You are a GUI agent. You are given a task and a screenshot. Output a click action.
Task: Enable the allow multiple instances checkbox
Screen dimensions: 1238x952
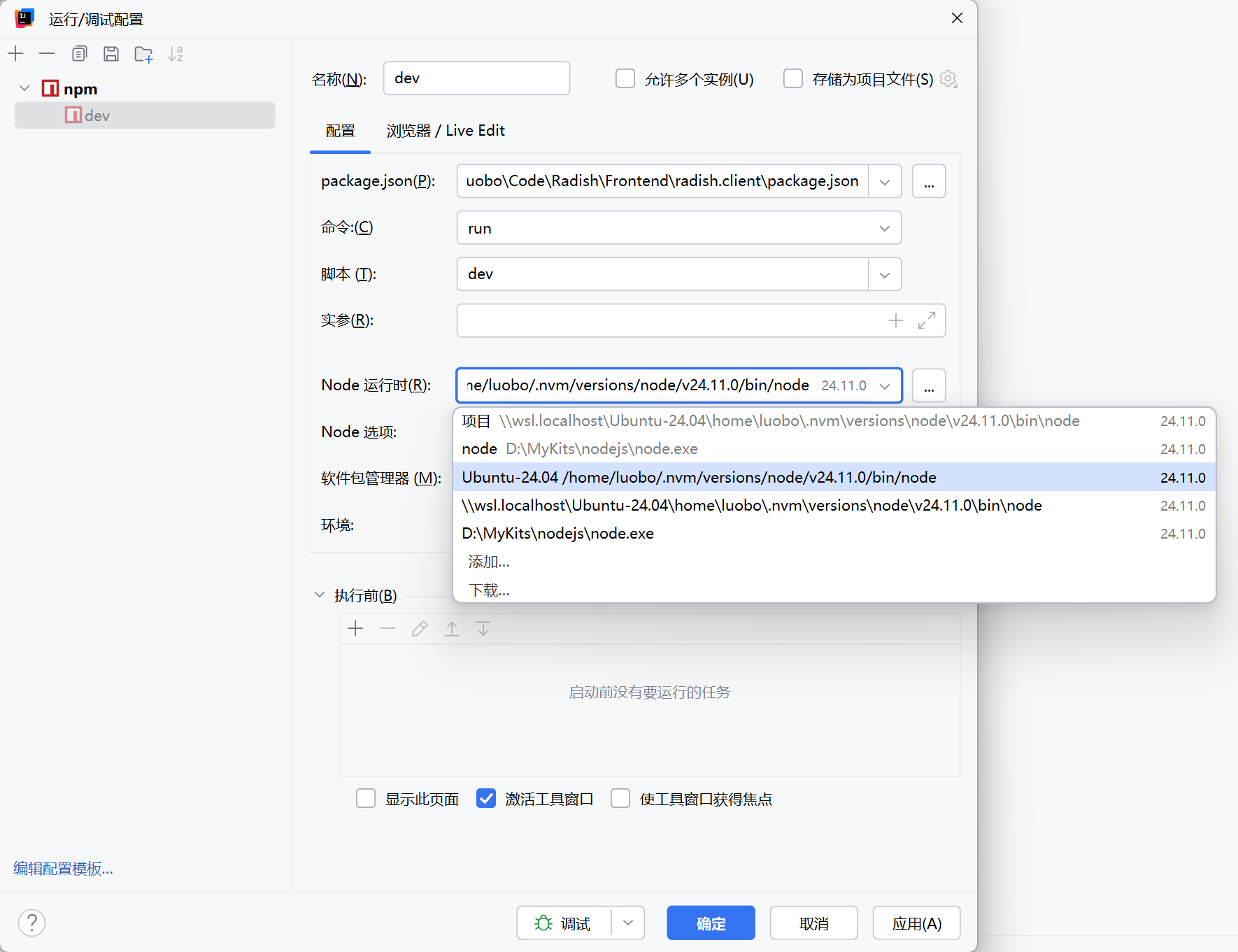pos(625,78)
